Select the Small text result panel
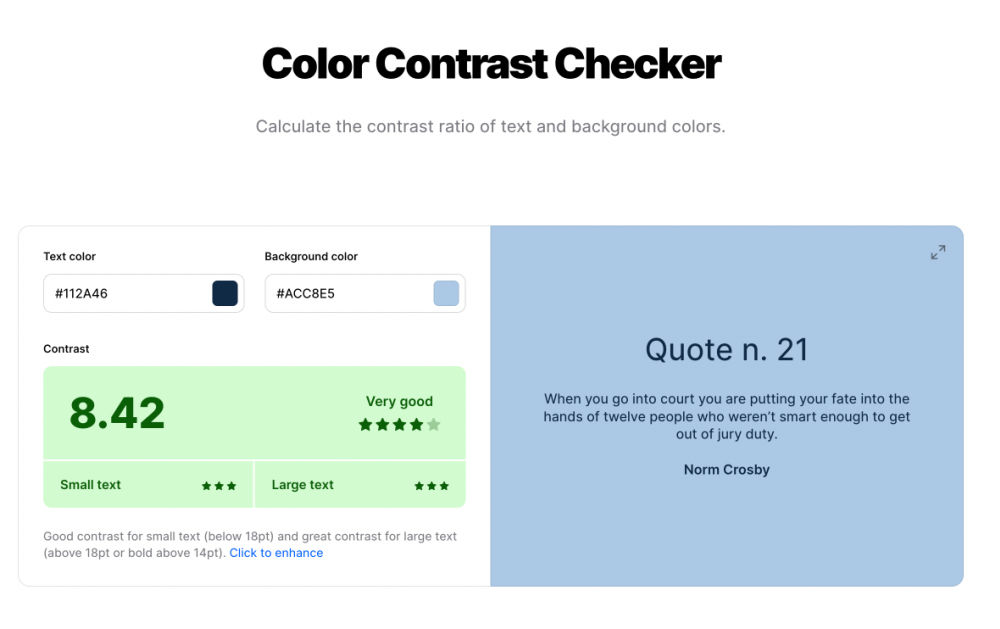 click(x=148, y=485)
